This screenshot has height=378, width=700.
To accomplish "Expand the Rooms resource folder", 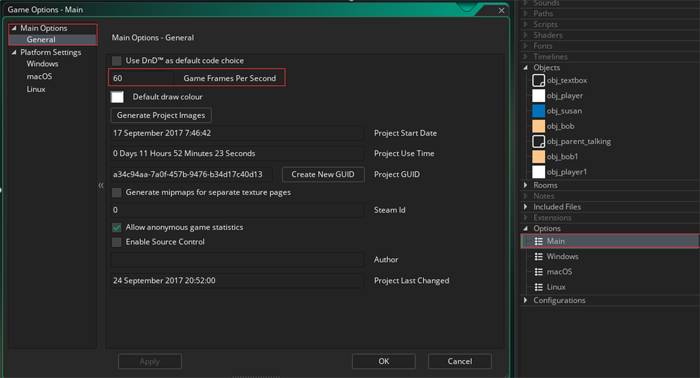I will [525, 185].
